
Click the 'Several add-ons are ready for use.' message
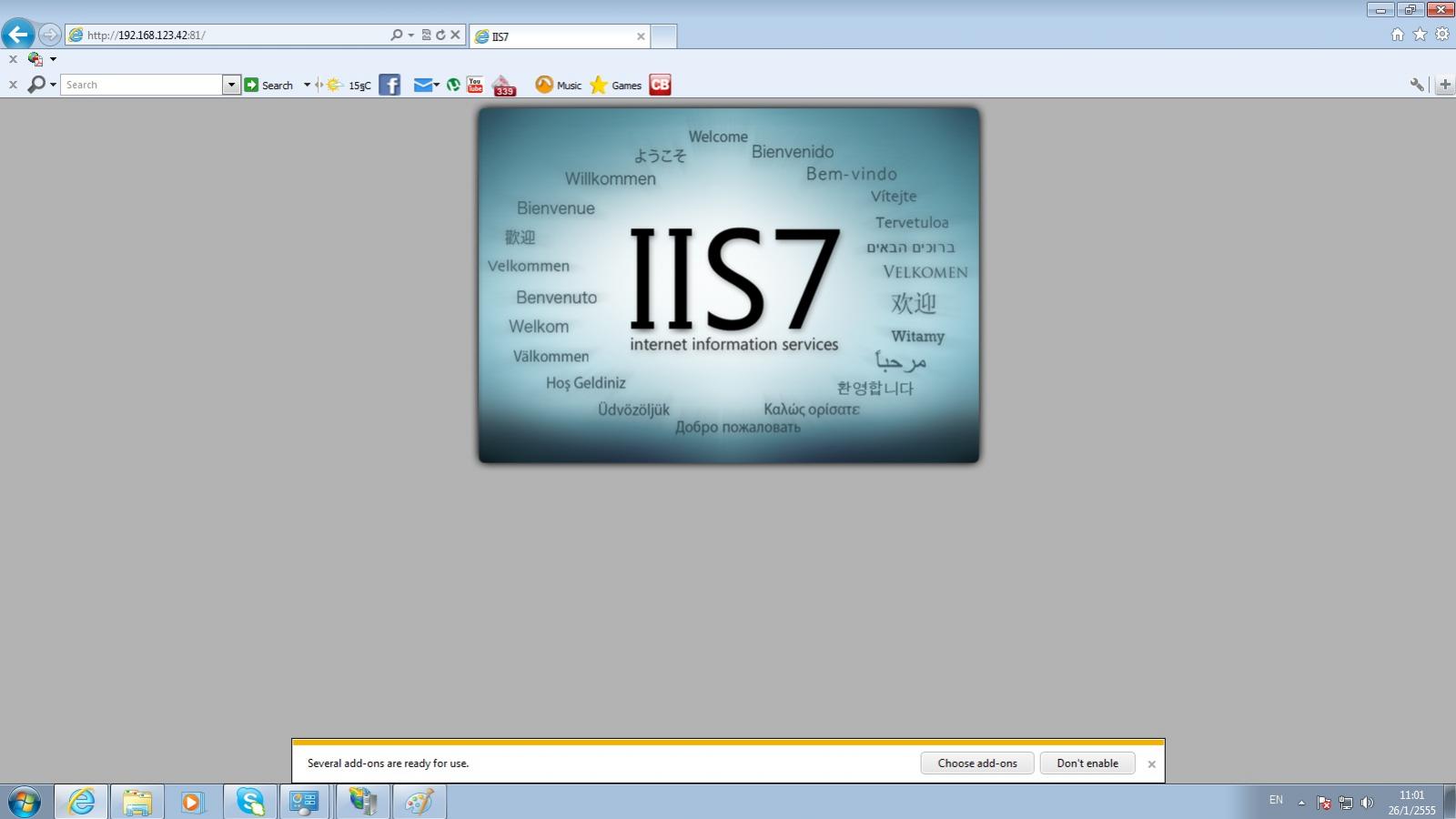388,763
